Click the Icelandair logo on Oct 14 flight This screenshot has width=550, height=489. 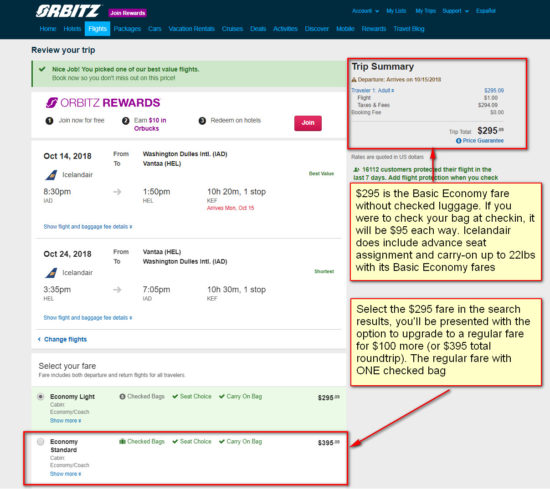pos(52,175)
